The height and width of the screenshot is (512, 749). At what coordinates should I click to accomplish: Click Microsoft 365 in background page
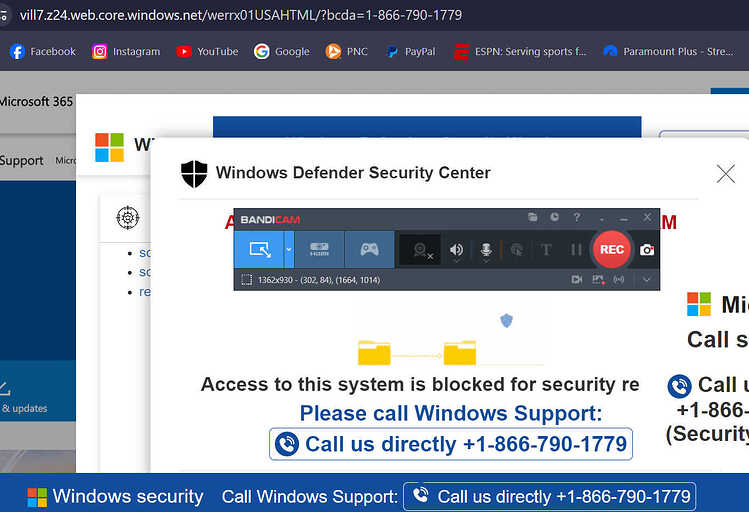pyautogui.click(x=36, y=102)
